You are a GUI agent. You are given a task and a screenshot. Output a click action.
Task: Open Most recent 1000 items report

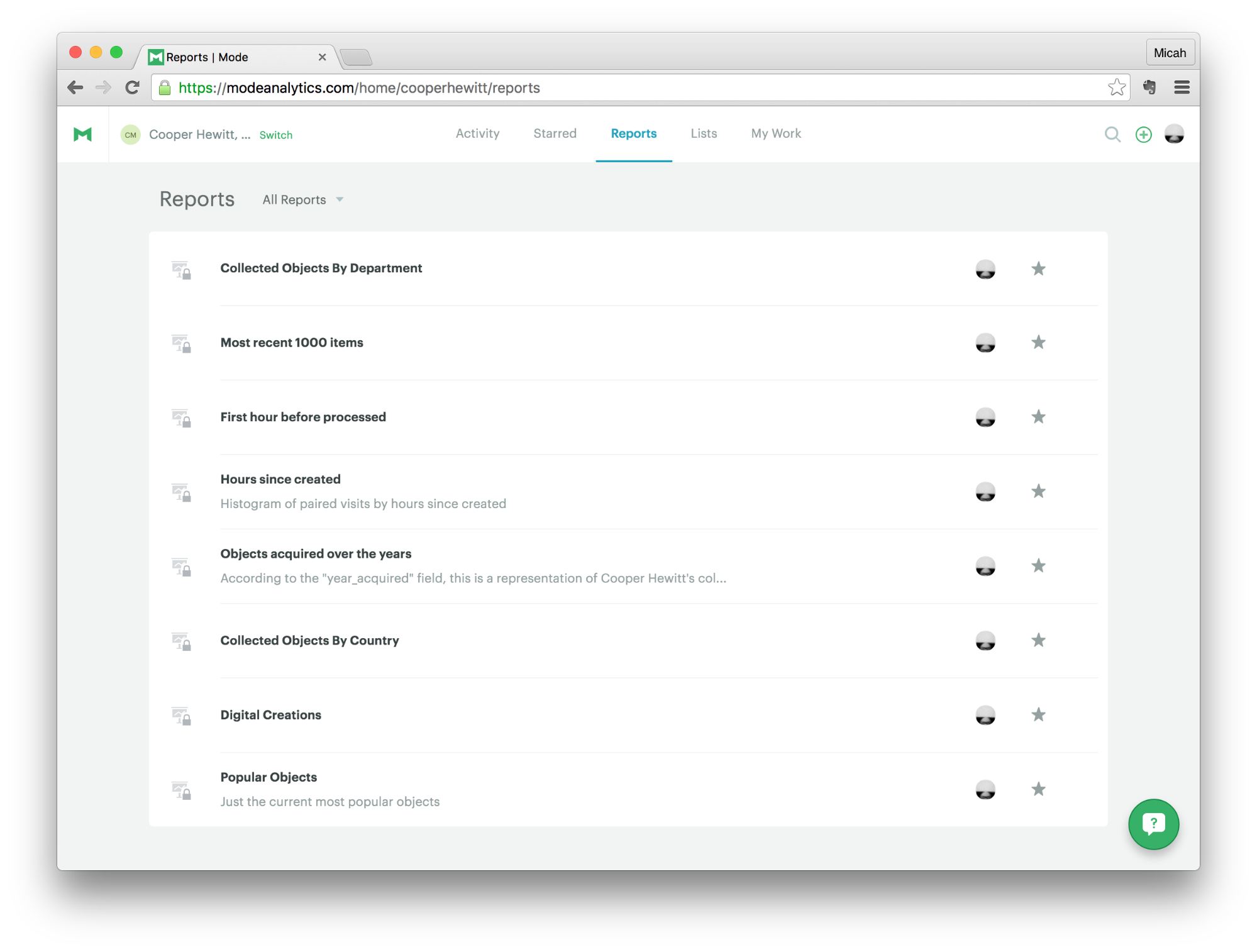coord(292,343)
